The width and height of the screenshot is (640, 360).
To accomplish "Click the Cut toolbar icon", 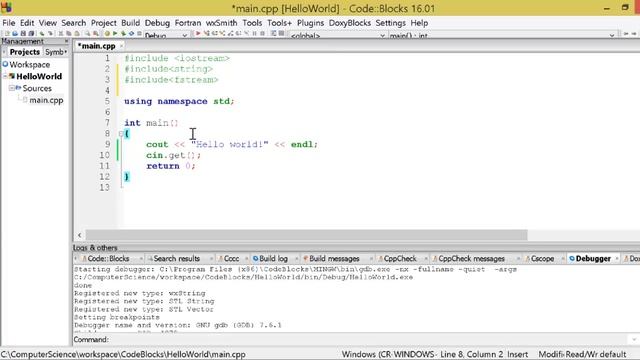I will pos(60,33).
